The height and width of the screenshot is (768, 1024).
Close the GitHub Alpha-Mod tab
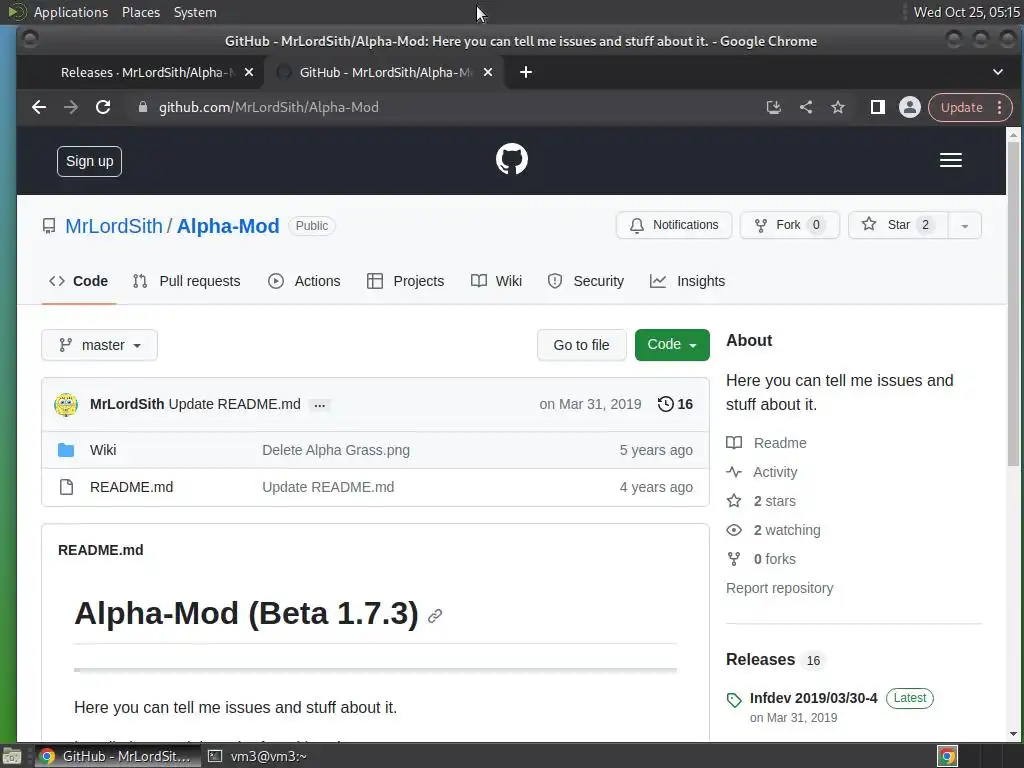click(x=488, y=72)
